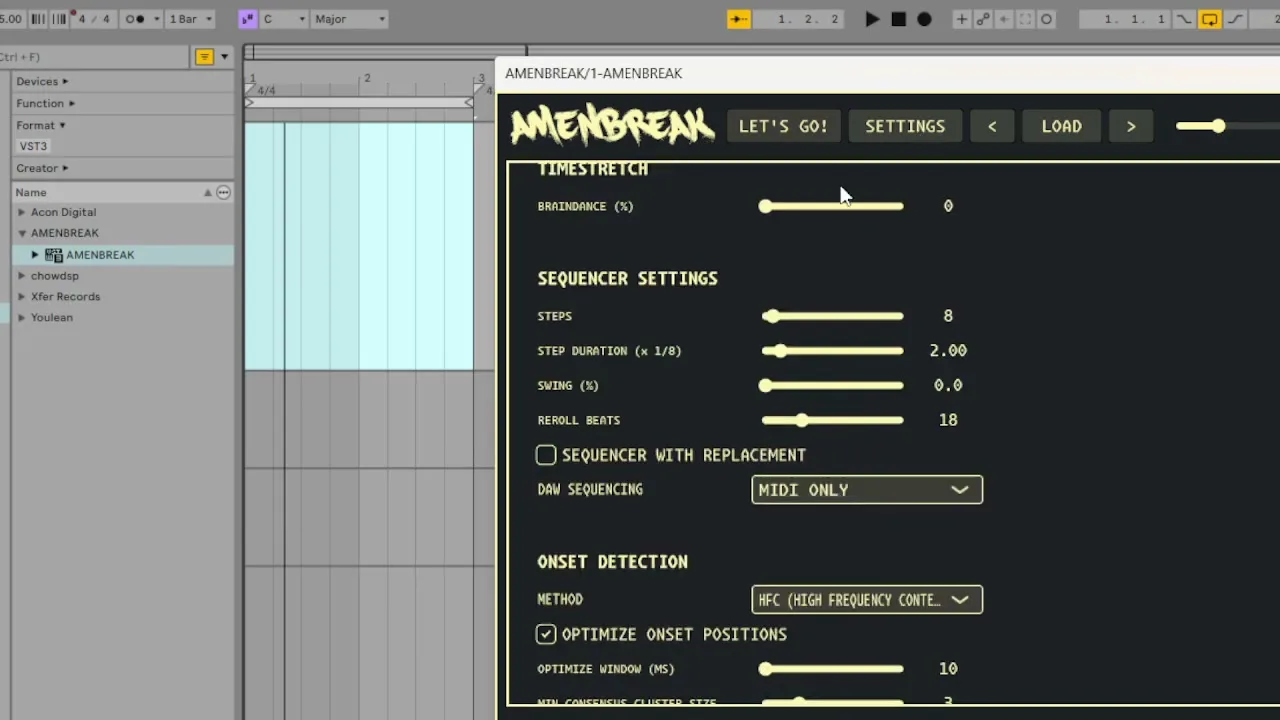This screenshot has width=1280, height=720.
Task: Expand the chowdsp folder
Action: [x=21, y=276]
